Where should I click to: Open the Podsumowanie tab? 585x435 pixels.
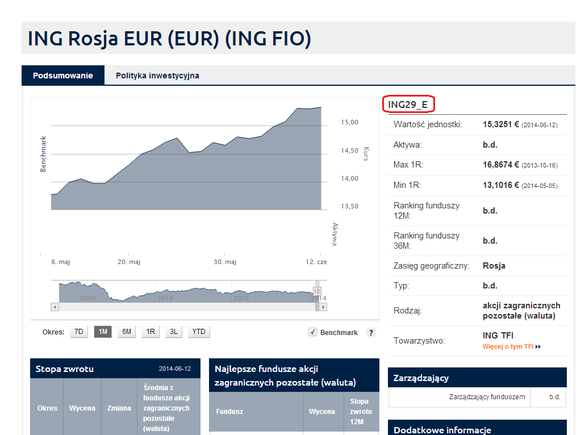click(x=63, y=75)
